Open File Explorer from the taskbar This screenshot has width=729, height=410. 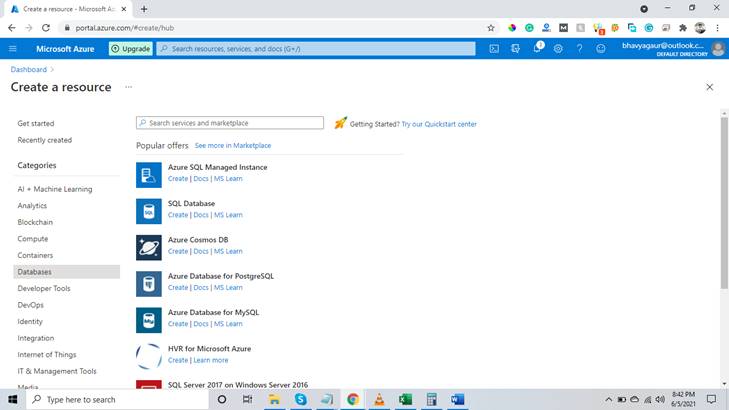tap(274, 399)
